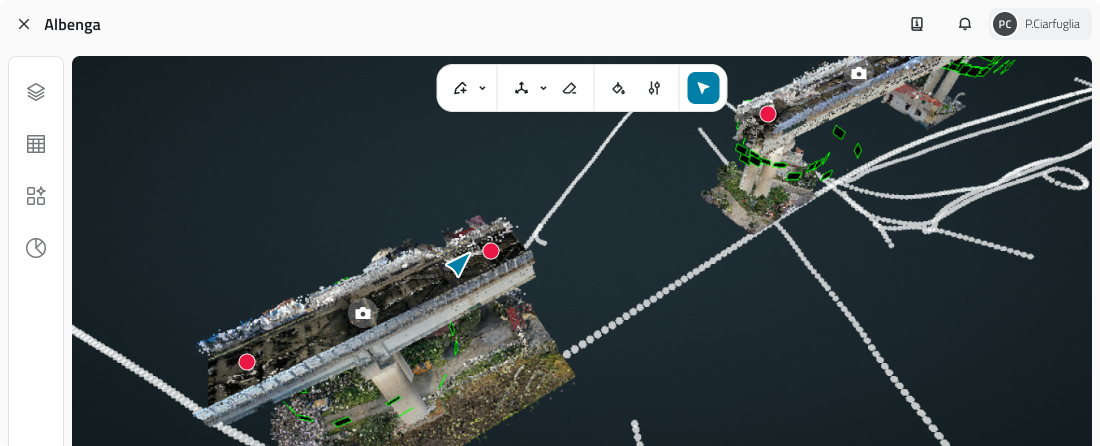Open the notifications bell
This screenshot has width=1100, height=446.
coord(965,24)
